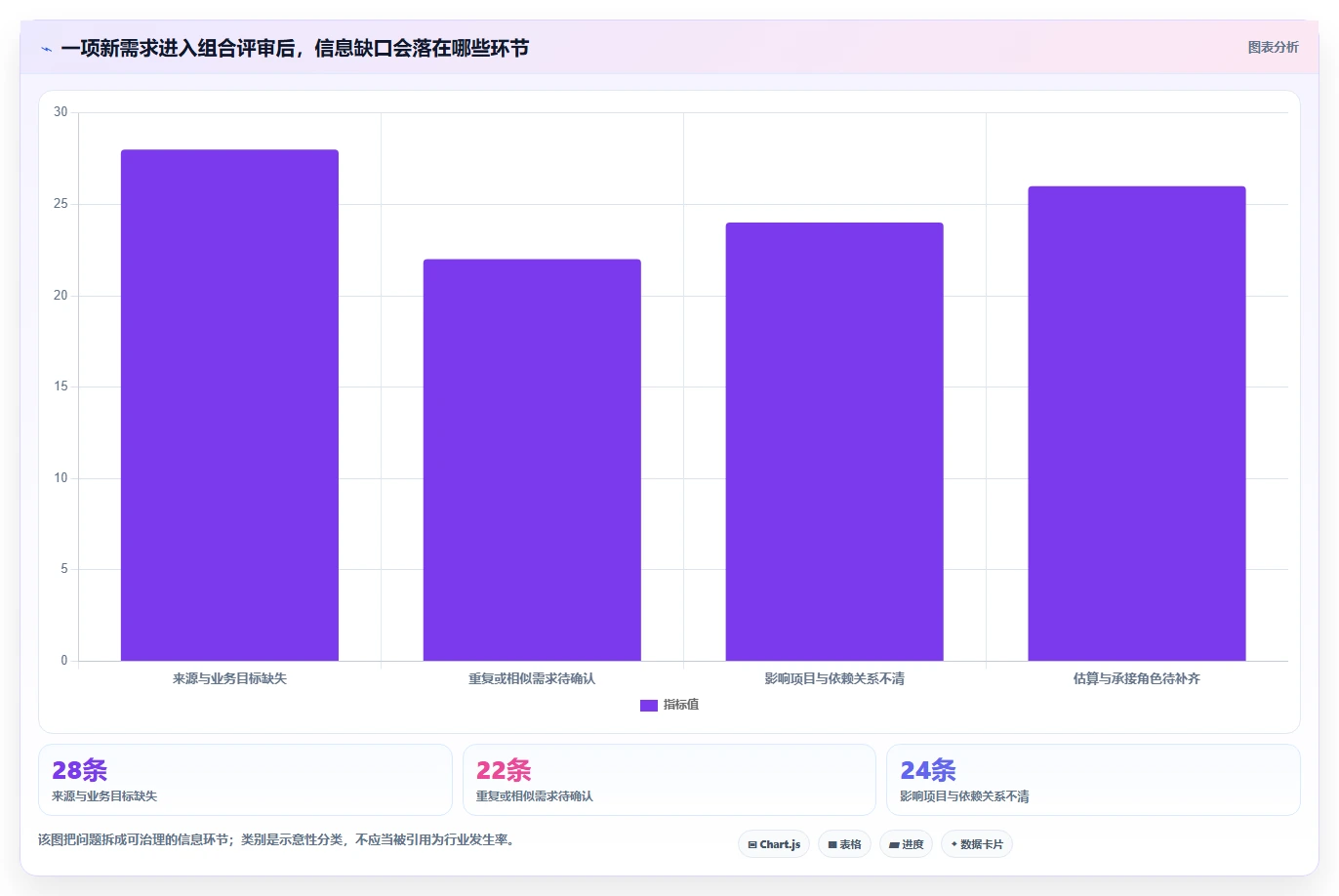Click the 进度 tag chip
The width and height of the screenshot is (1339, 896).
coord(906,844)
